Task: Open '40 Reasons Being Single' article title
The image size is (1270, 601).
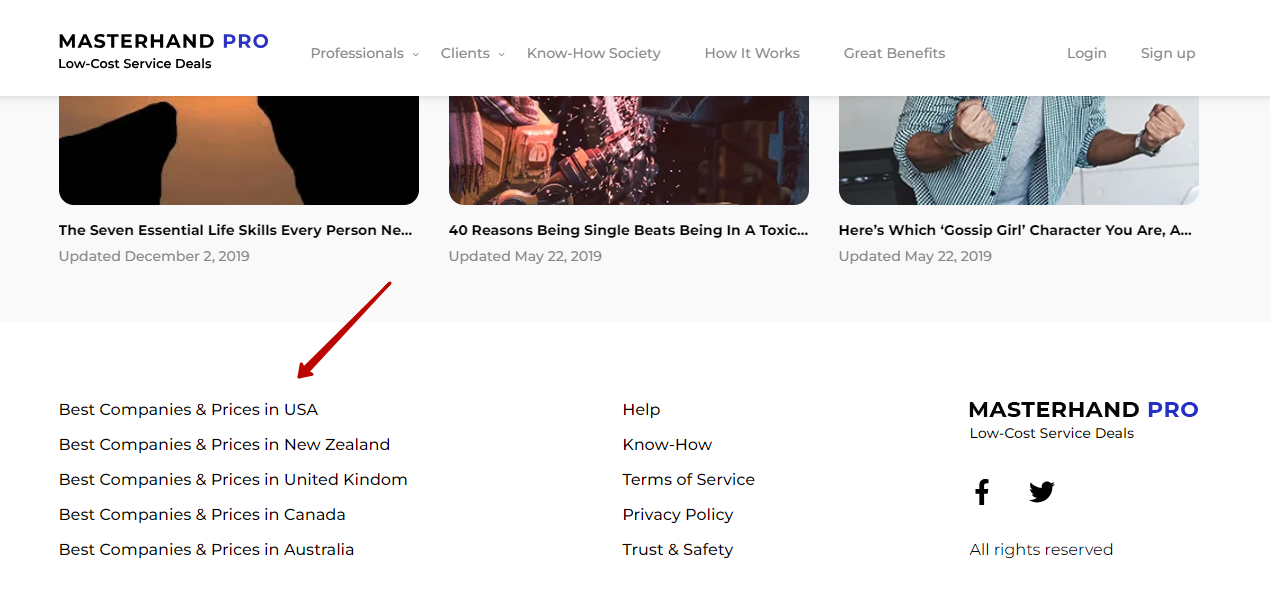Action: point(629,230)
